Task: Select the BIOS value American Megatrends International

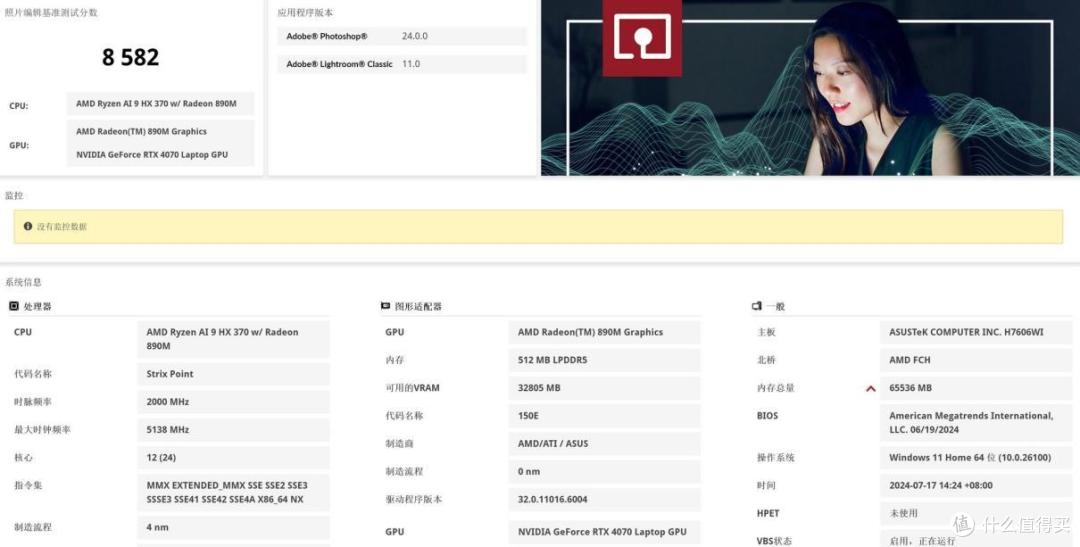Action: [x=970, y=422]
